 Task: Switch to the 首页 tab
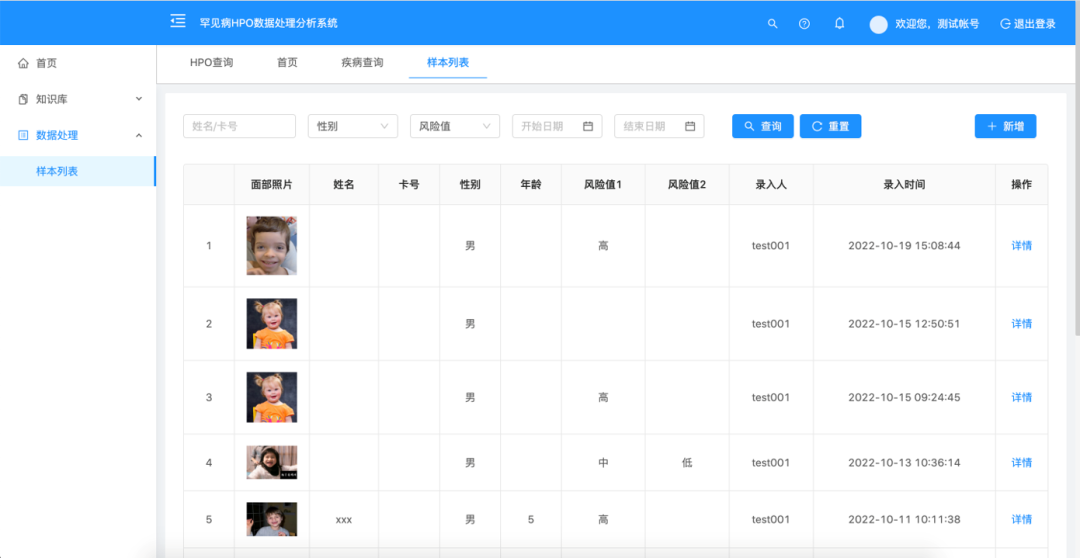click(x=287, y=63)
